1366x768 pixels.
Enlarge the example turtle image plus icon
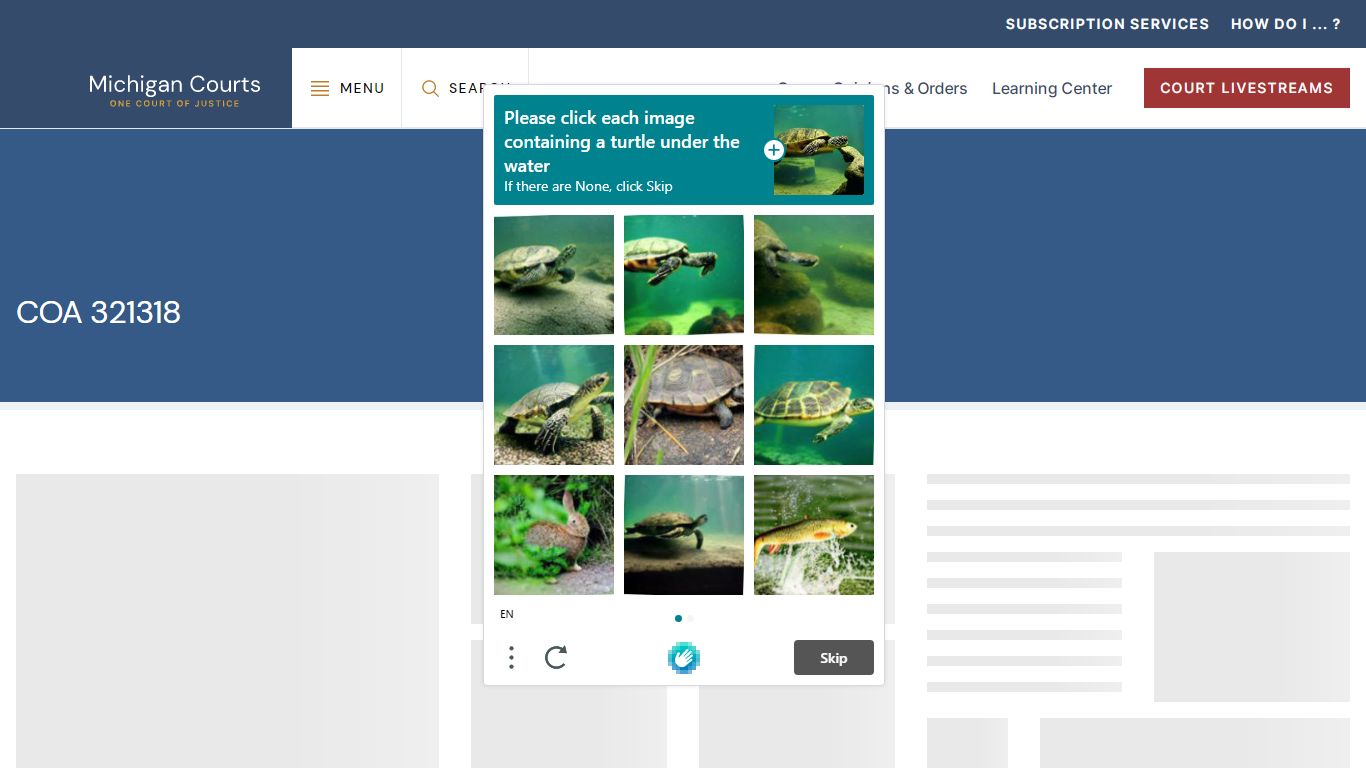coord(773,150)
